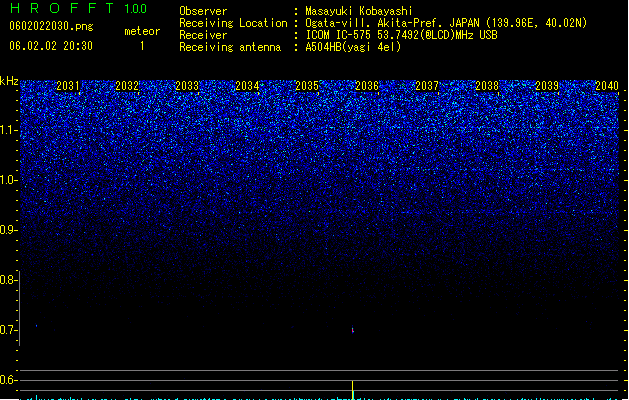
Task: Click the gray vertical bar beside 0.8 kHz
Action: pos(19,308)
